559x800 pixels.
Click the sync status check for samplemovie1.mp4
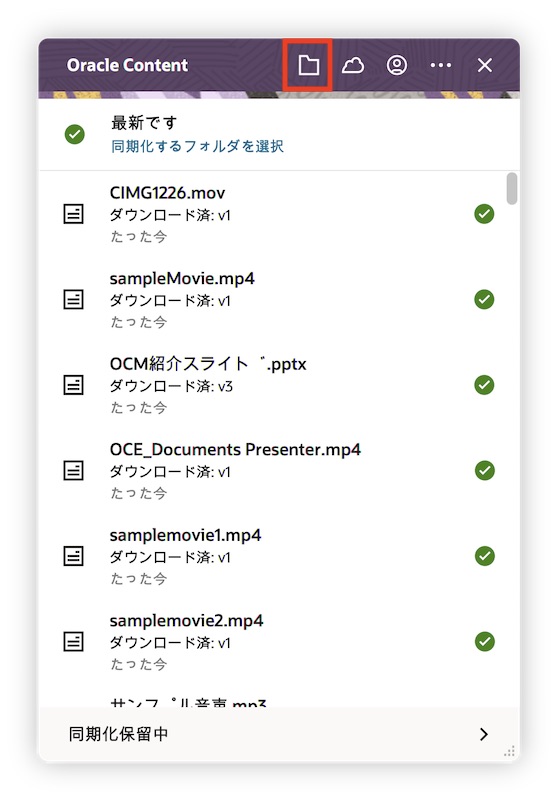coord(485,556)
